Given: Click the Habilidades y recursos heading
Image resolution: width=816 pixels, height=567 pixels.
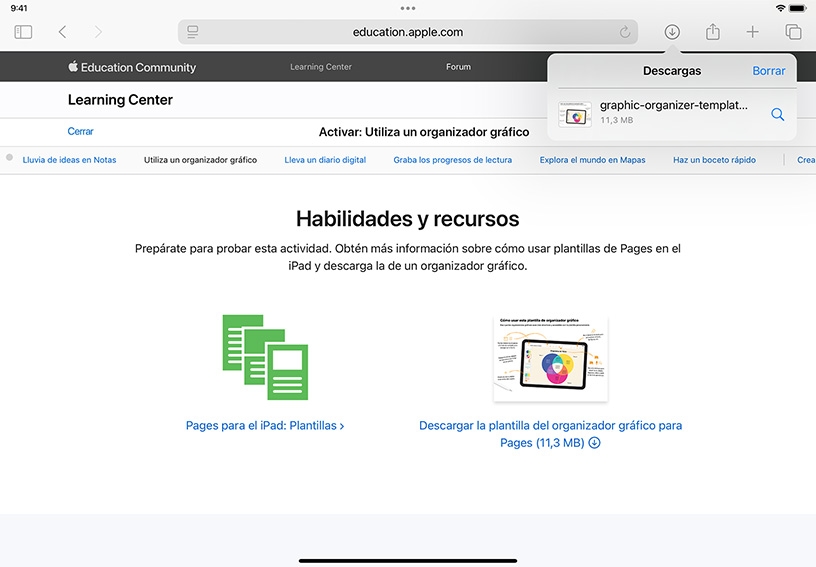Looking at the screenshot, I should coord(408,219).
